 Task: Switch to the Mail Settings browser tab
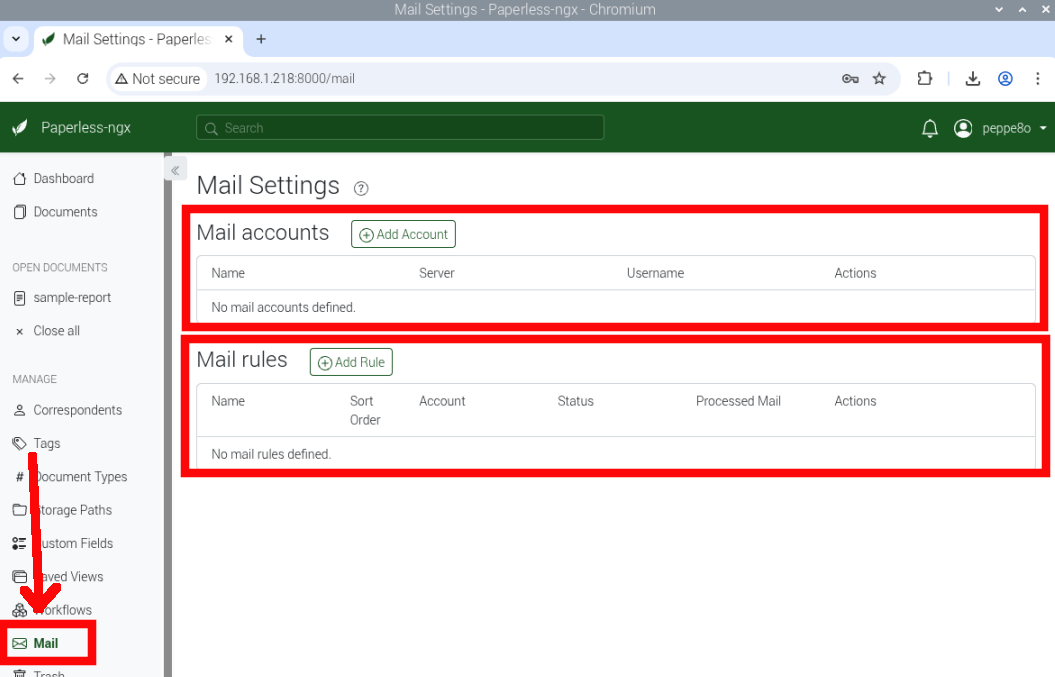pos(130,40)
